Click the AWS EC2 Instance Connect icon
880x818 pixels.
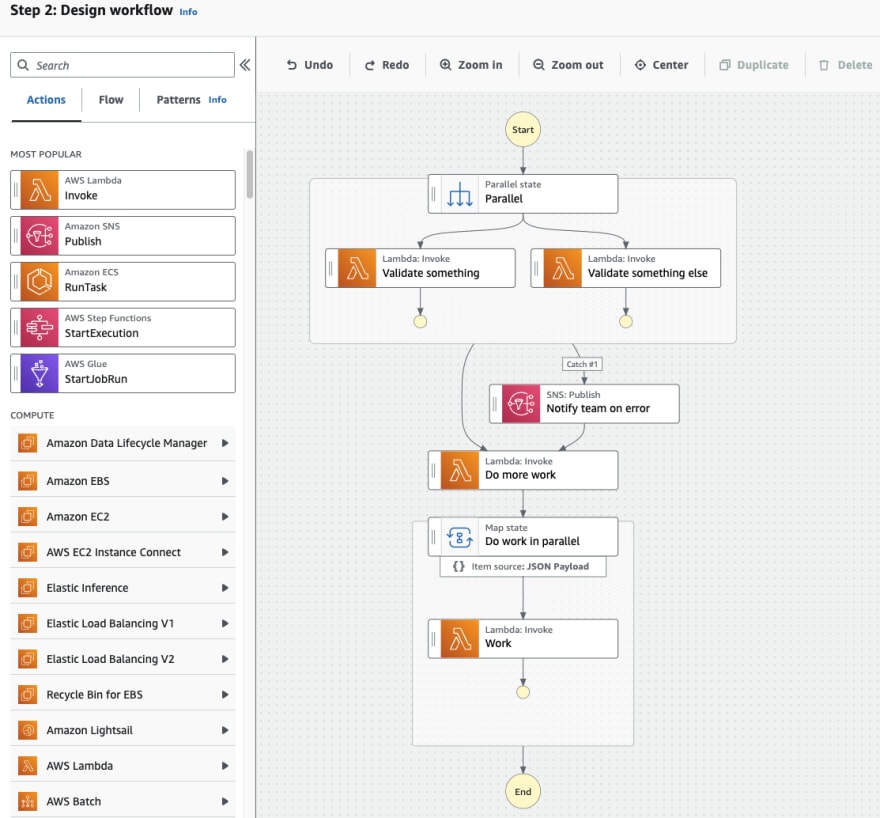[x=28, y=552]
